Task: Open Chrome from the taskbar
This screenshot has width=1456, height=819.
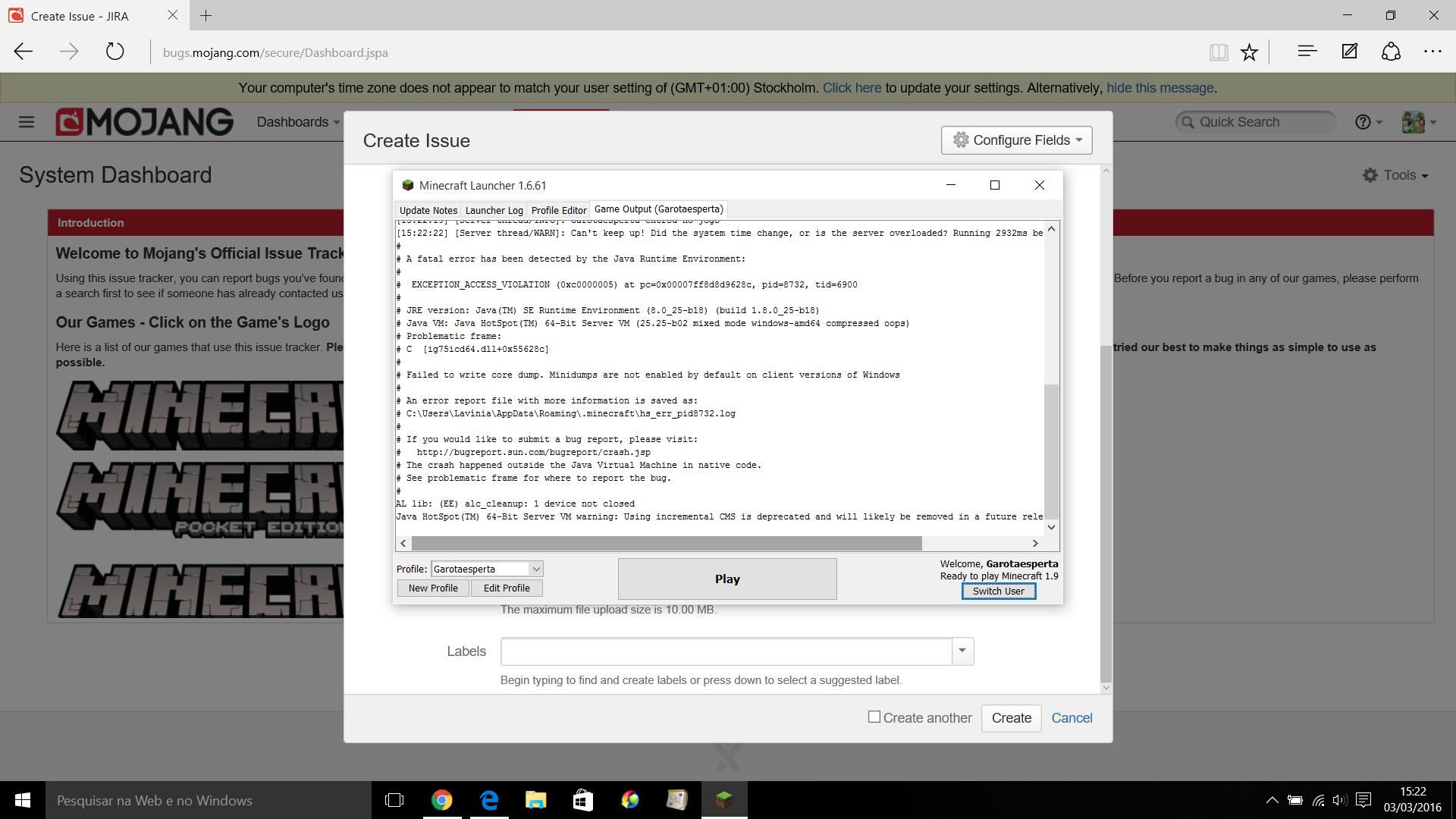Action: coord(441,800)
